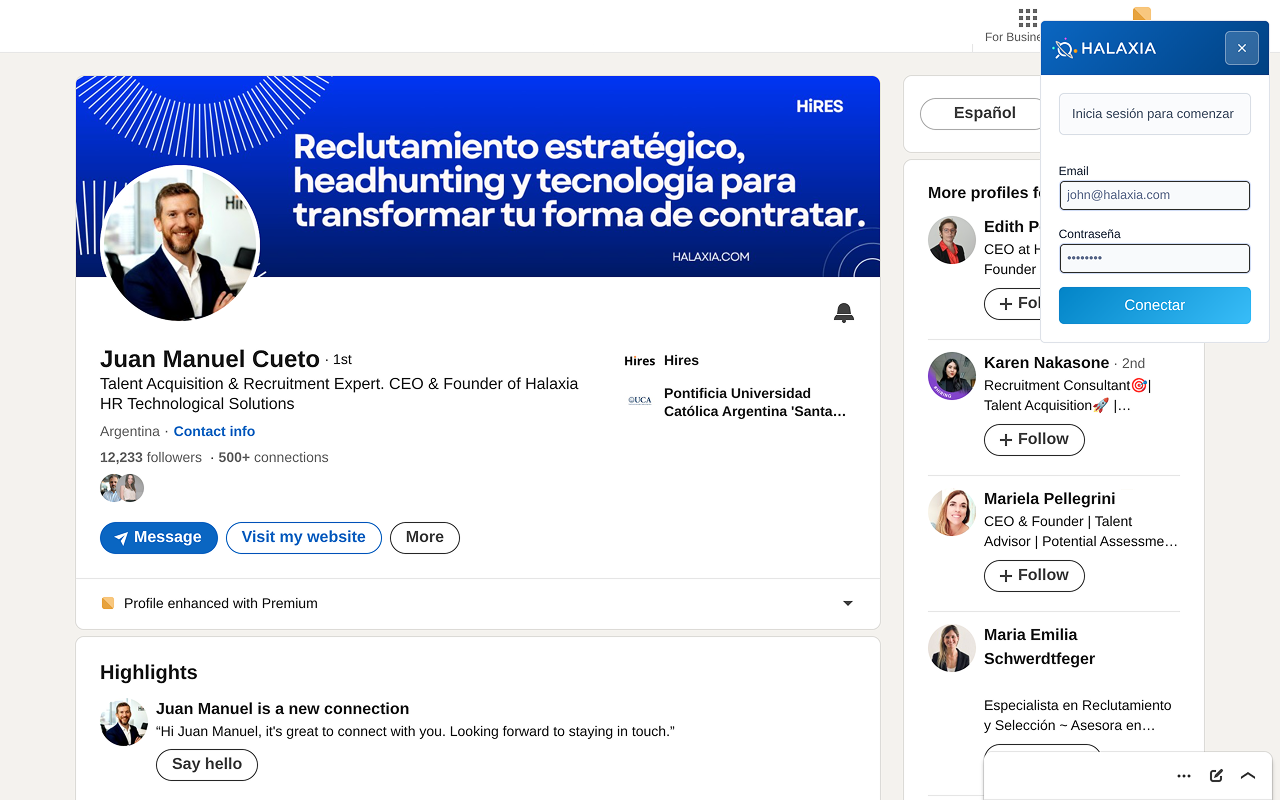Open Edith's profile picture
This screenshot has width=1280, height=800.
952,240
